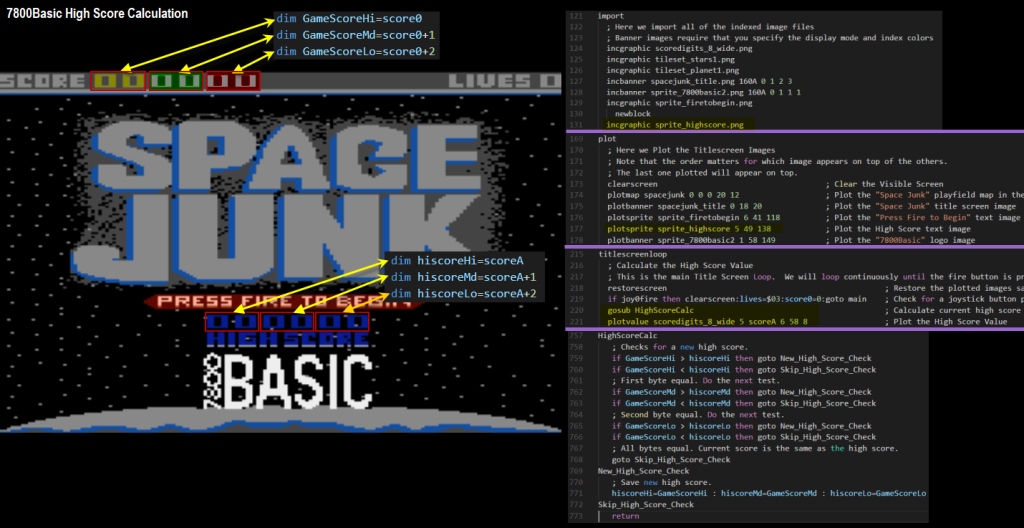Click the PRESS FIRE TO BEGIN banner

click(x=270, y=300)
